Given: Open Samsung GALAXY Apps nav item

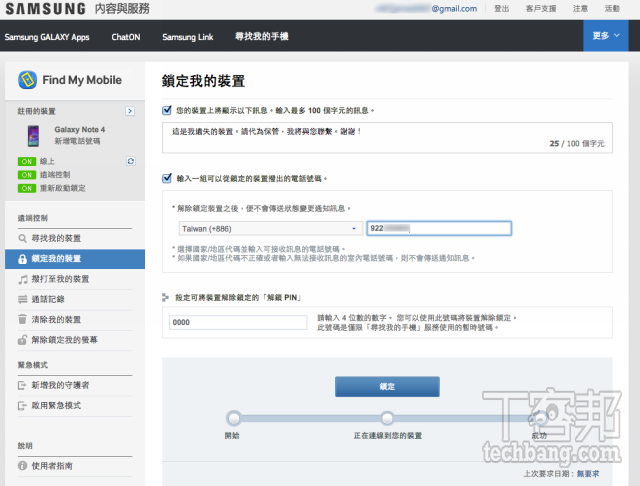Looking at the screenshot, I should tap(47, 37).
